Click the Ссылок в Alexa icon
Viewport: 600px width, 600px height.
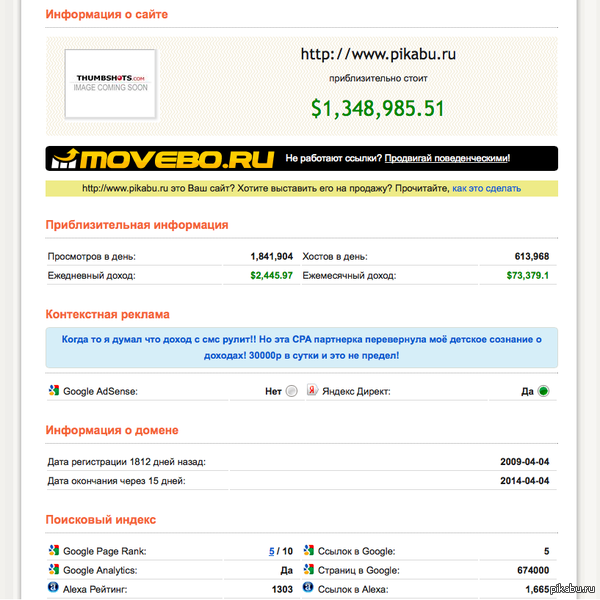(x=307, y=589)
